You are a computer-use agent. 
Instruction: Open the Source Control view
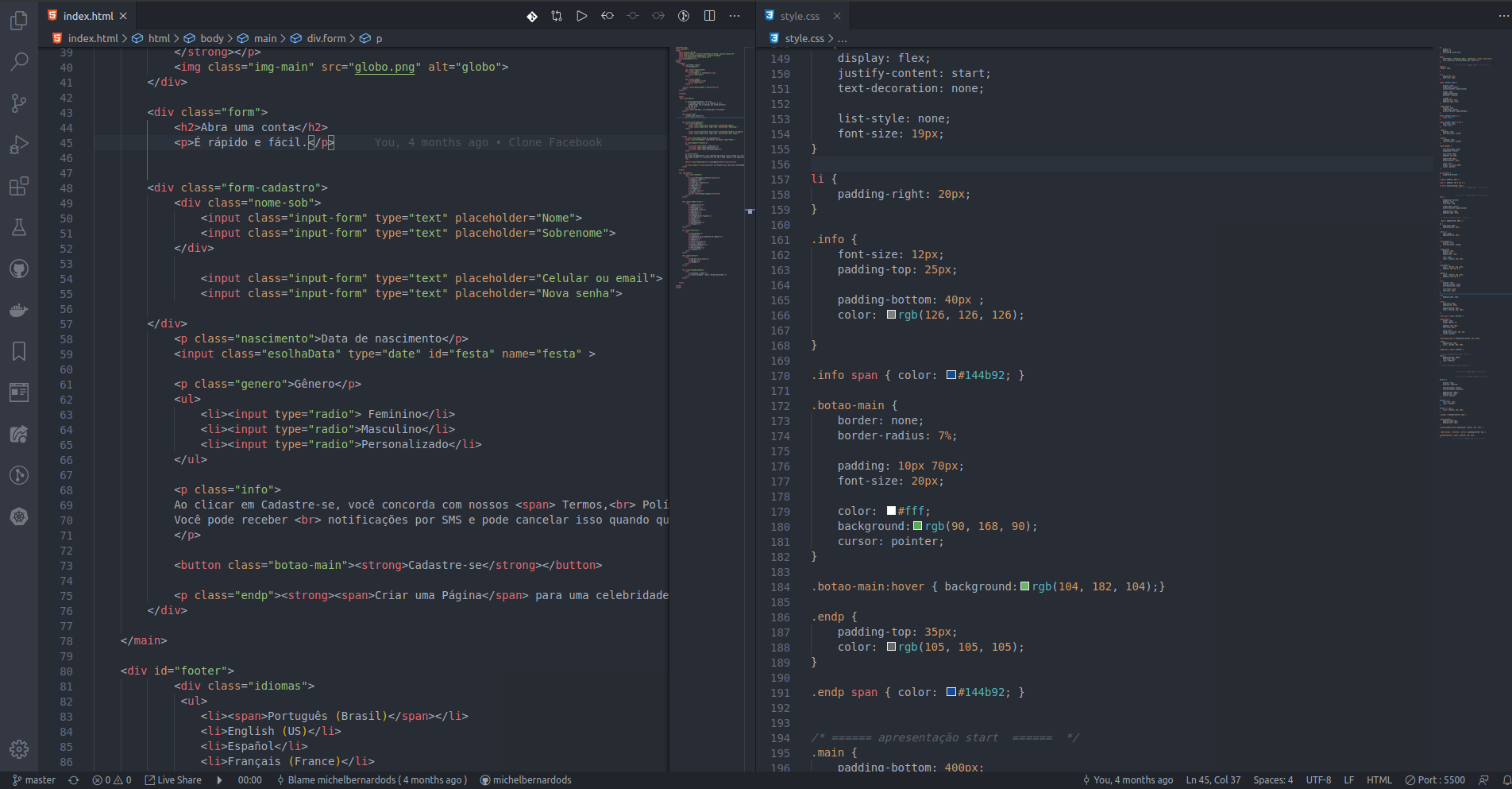[x=19, y=103]
